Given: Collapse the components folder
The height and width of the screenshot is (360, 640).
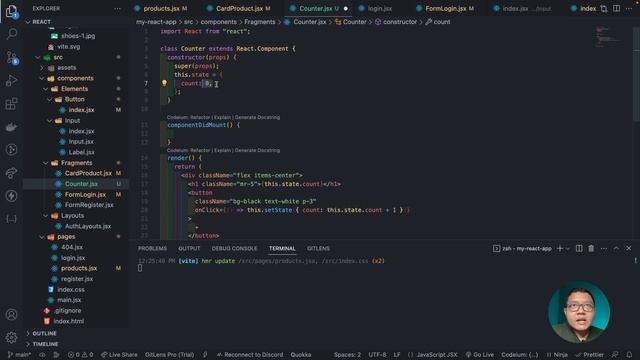Looking at the screenshot, I should point(42,78).
